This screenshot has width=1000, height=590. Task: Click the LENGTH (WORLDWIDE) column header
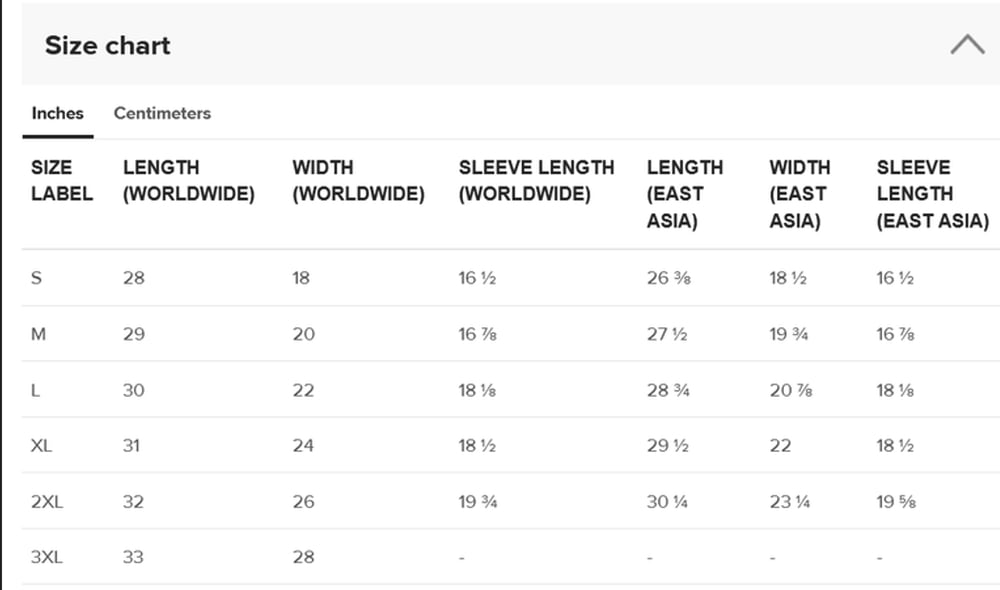189,181
